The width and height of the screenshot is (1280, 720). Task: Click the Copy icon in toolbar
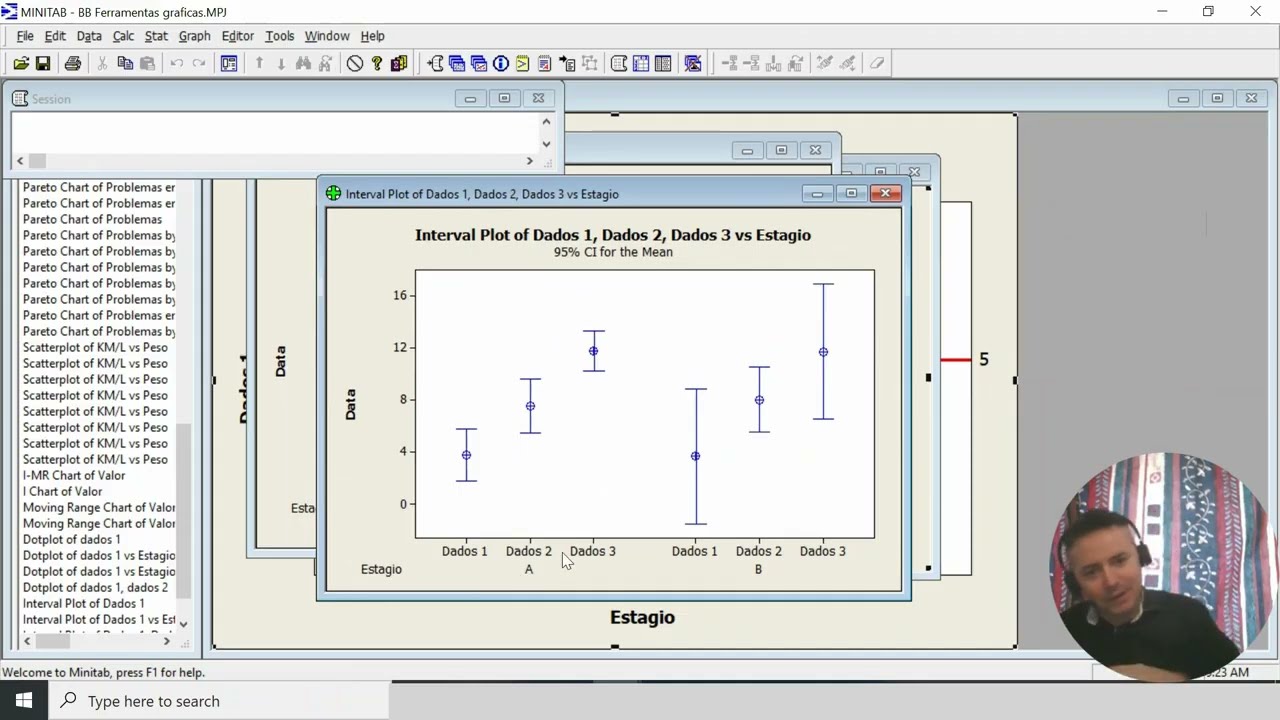[125, 63]
